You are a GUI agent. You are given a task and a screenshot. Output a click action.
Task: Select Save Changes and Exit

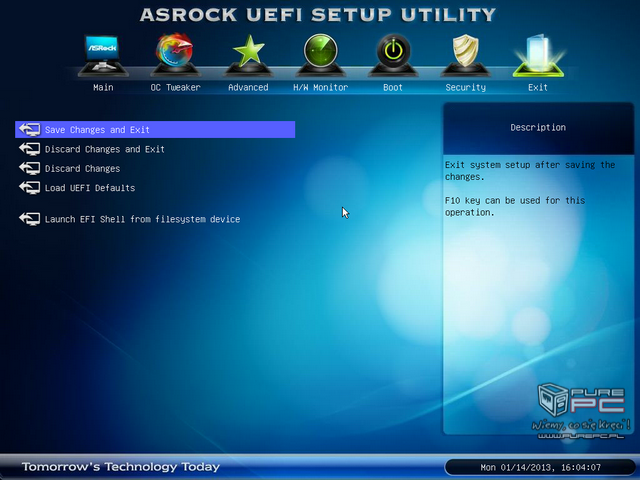coord(97,130)
